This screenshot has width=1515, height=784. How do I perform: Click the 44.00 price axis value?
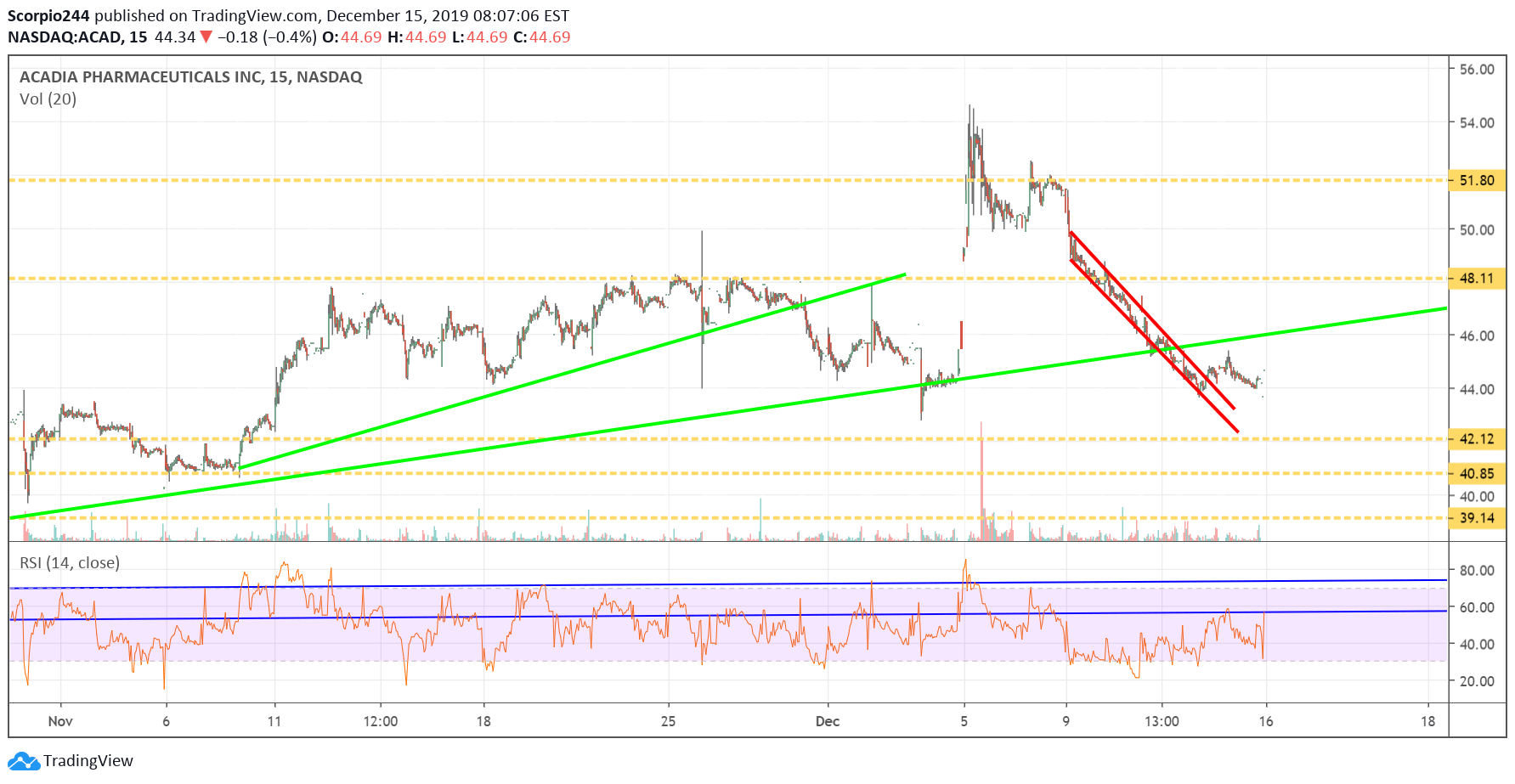point(1477,390)
